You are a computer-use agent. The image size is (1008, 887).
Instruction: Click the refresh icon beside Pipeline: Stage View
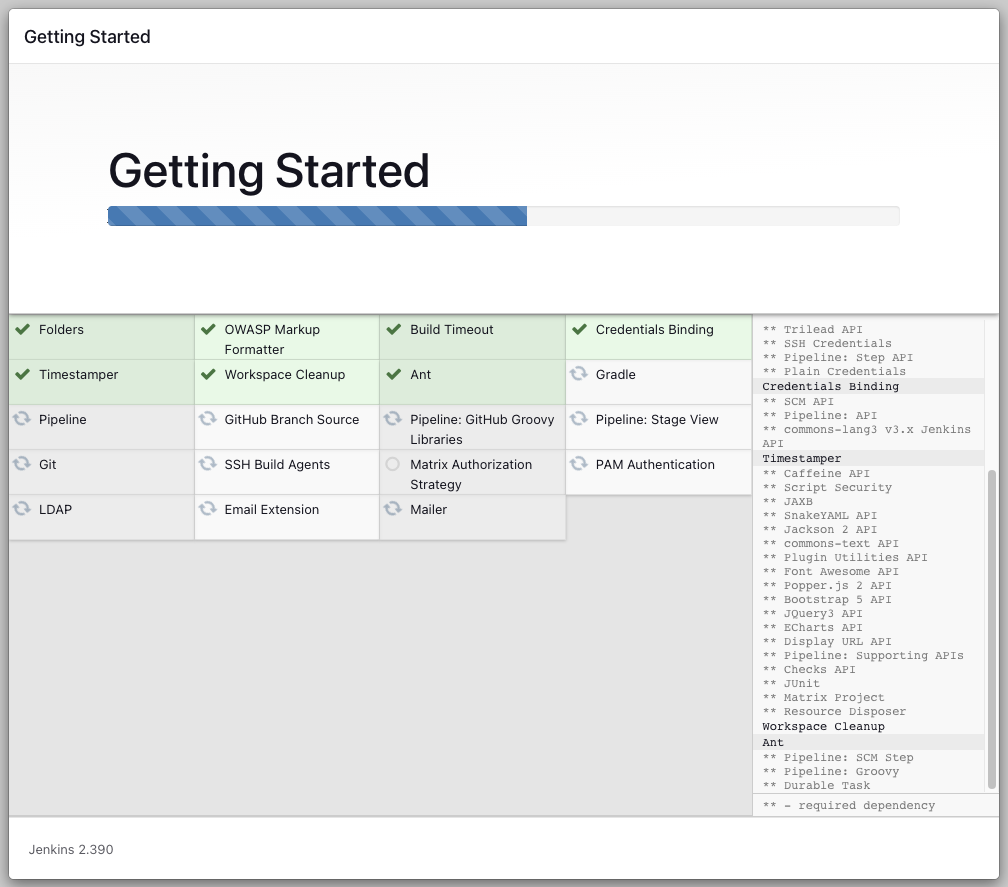[579, 418]
